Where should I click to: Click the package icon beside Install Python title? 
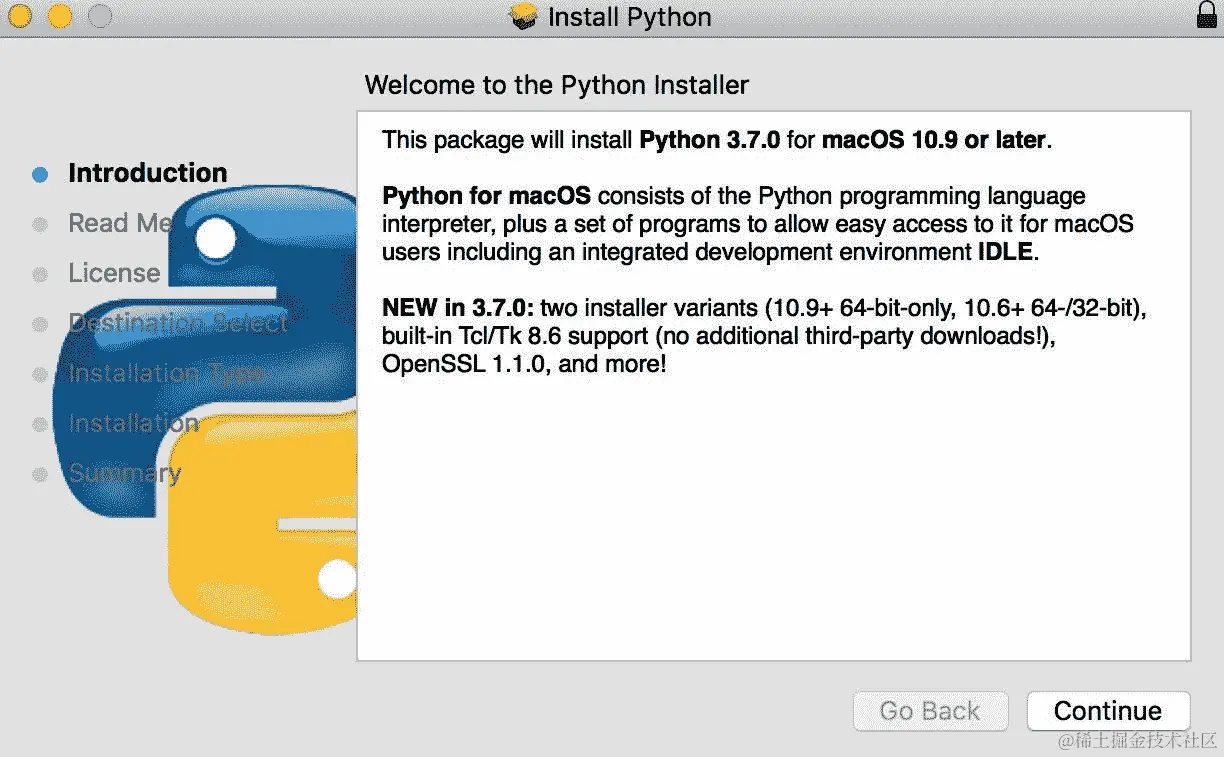pyautogui.click(x=525, y=17)
